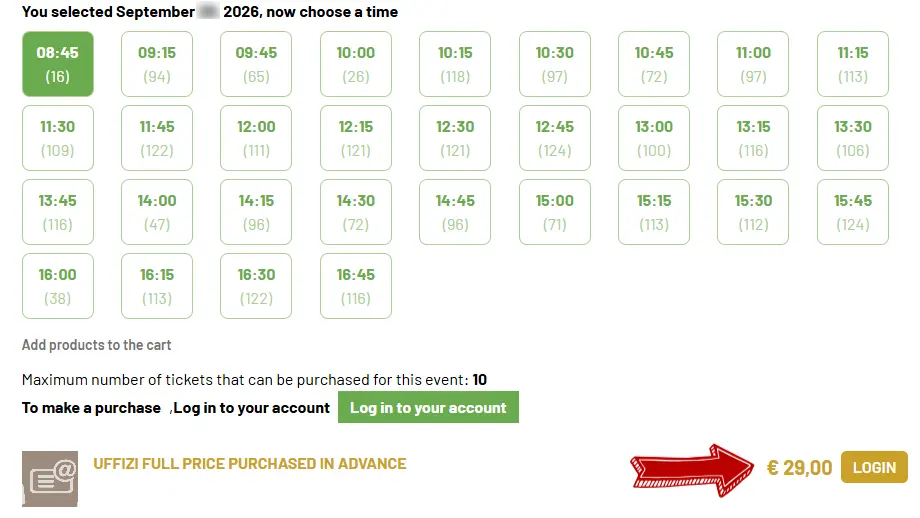Click the green Log in to your account button
The width and height of the screenshot is (920, 518).
click(428, 407)
